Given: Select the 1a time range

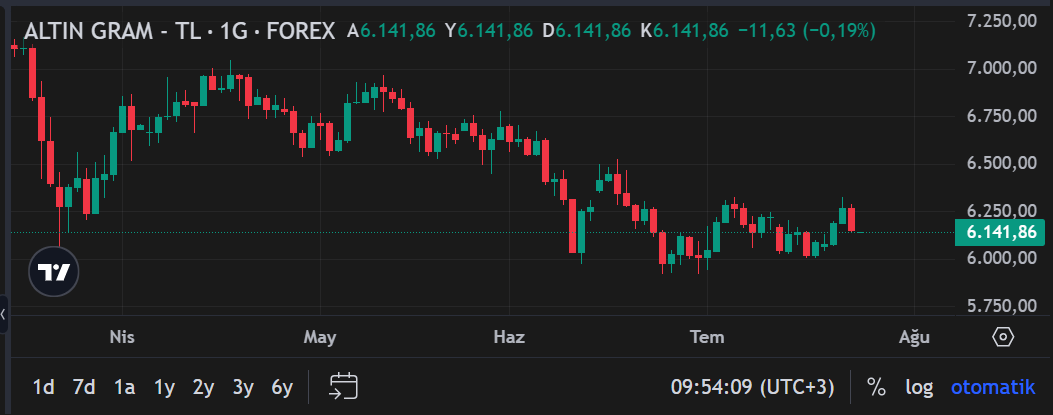Looking at the screenshot, I should click(x=124, y=387).
